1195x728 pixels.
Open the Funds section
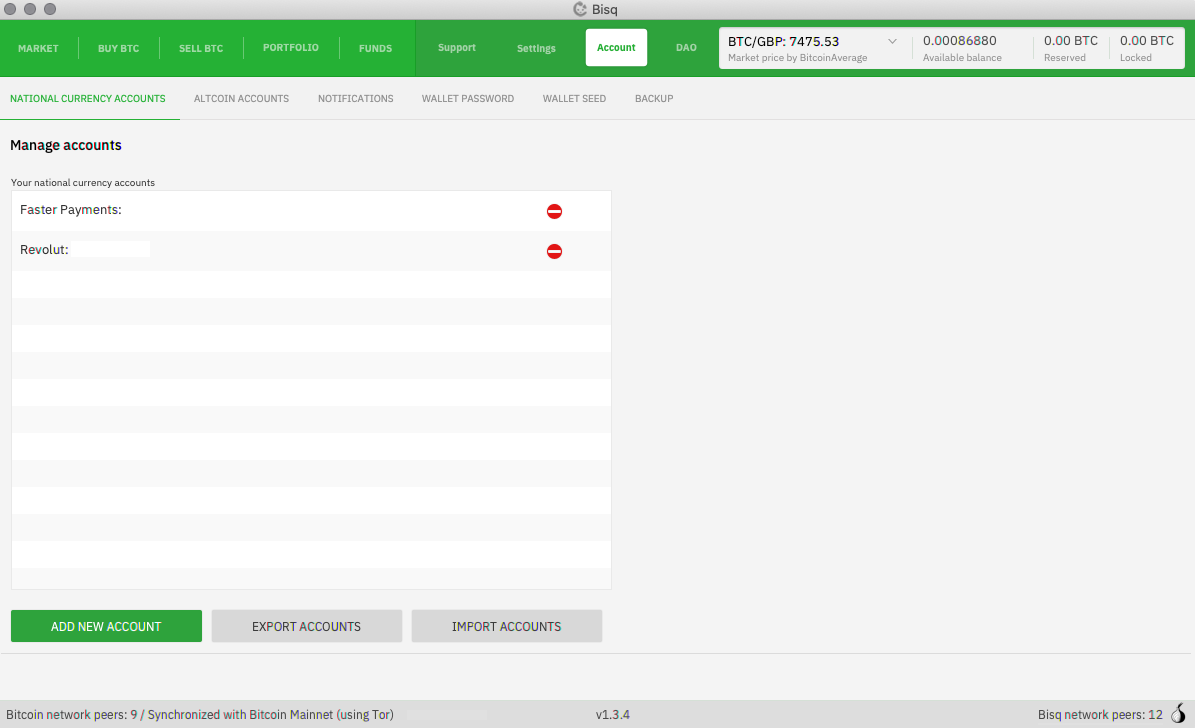tap(375, 48)
